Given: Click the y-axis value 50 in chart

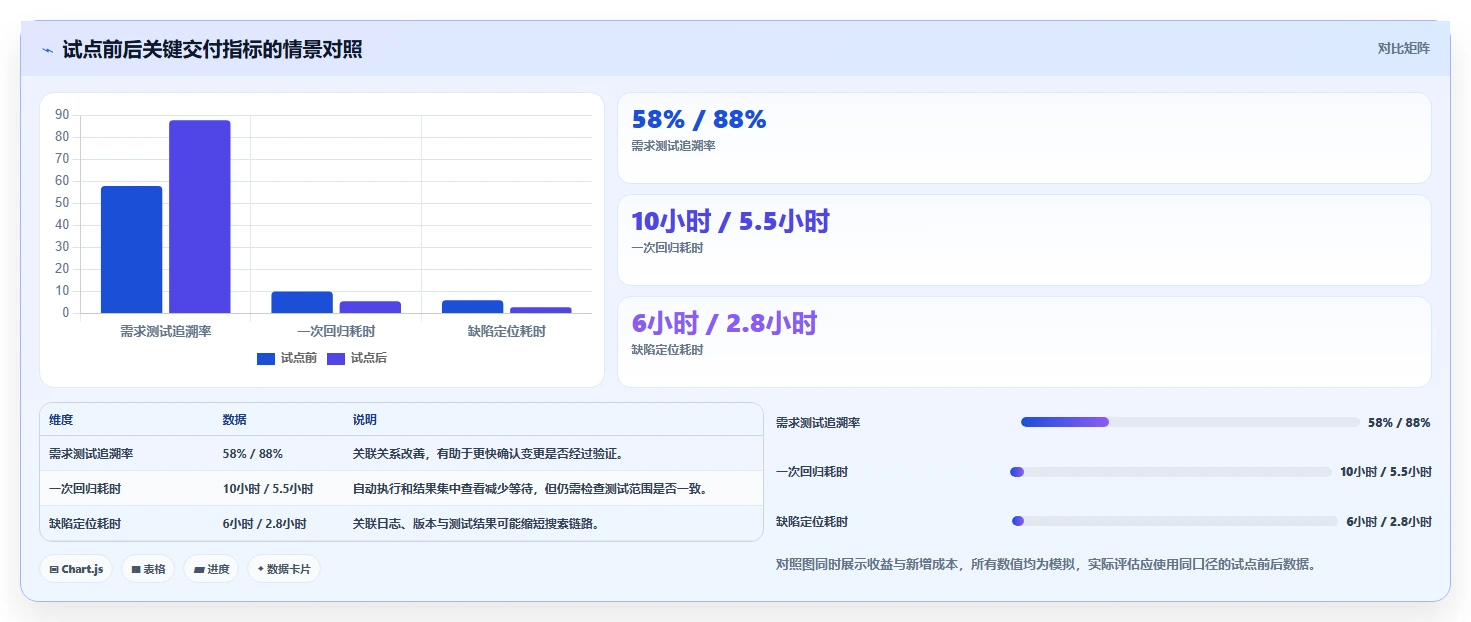Looking at the screenshot, I should pos(62,203).
